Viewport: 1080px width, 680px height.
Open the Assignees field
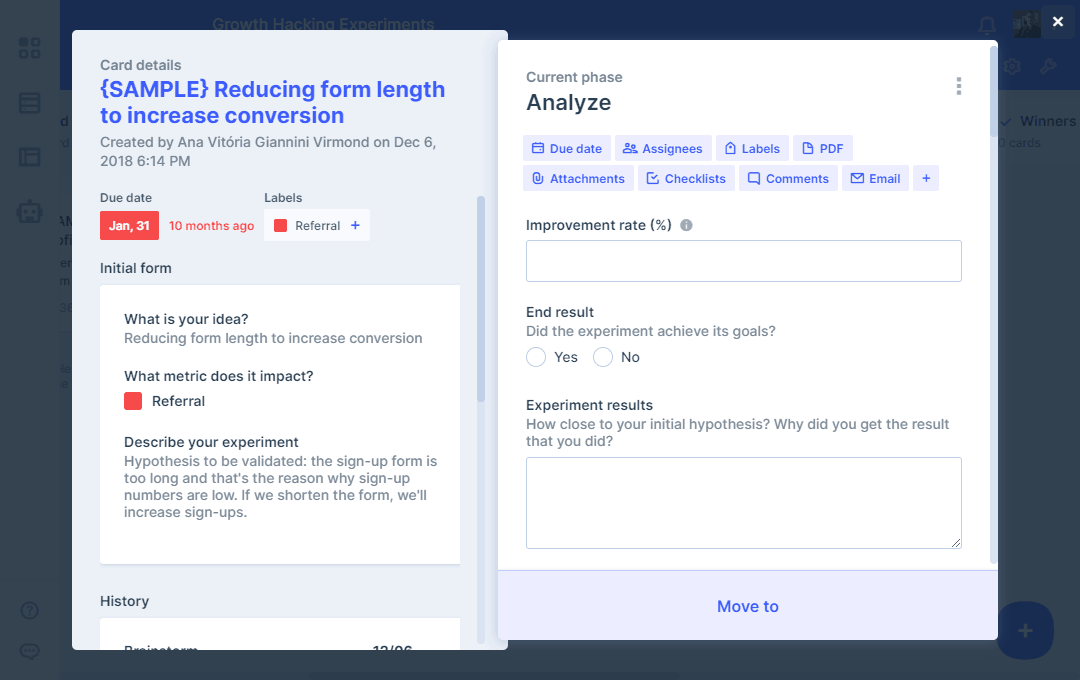pyautogui.click(x=663, y=148)
